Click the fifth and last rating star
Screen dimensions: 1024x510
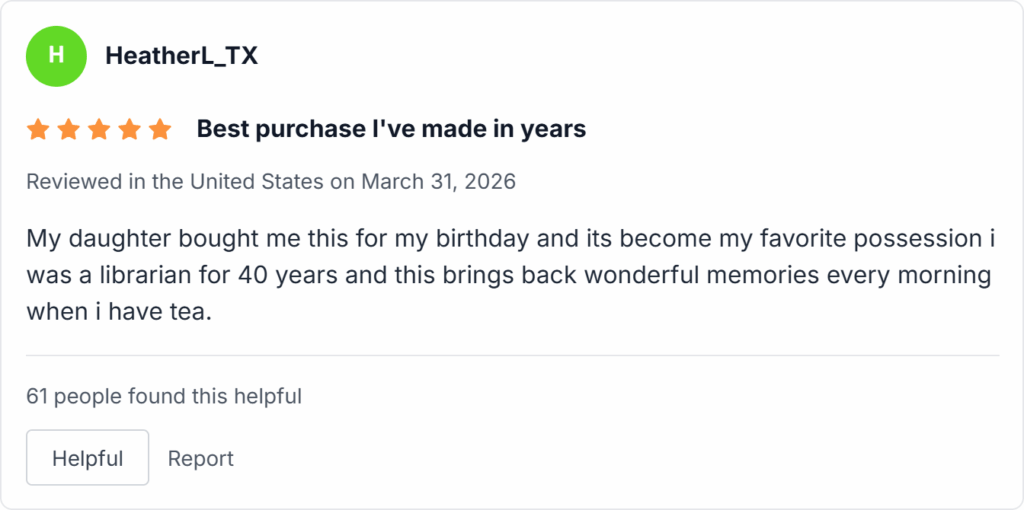coord(160,129)
